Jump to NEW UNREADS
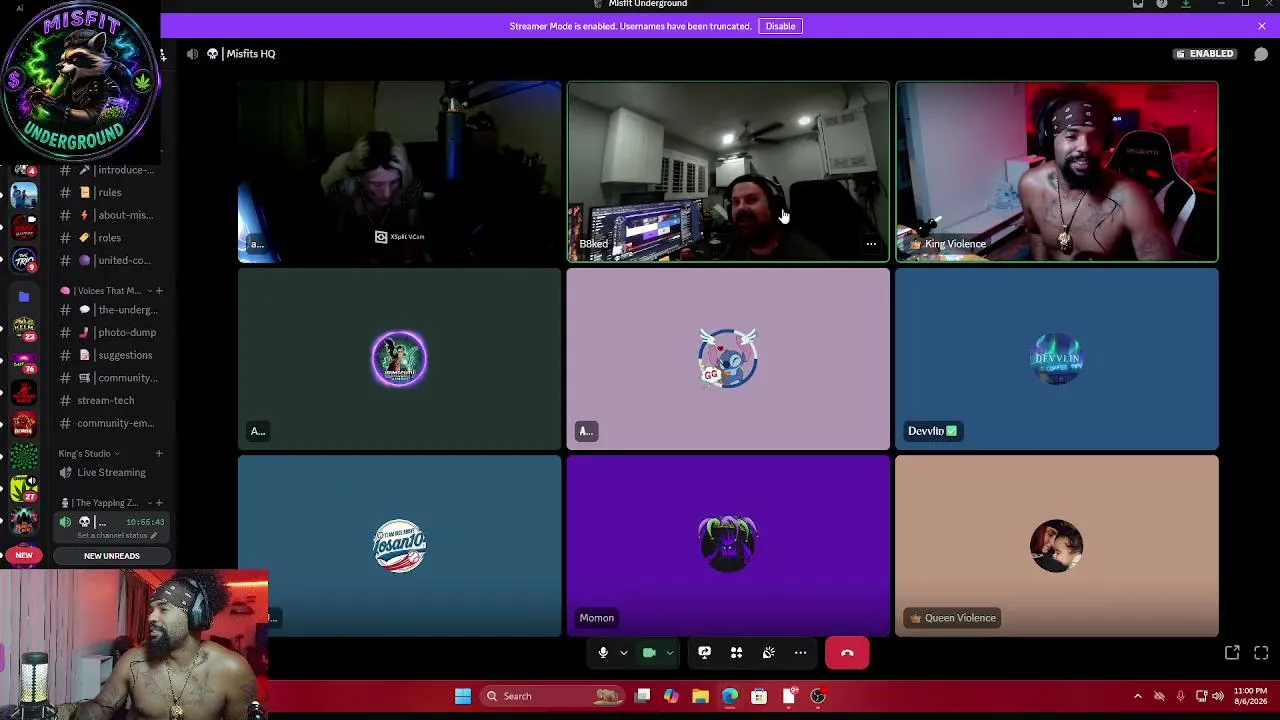The image size is (1280, 720). pyautogui.click(x=111, y=556)
